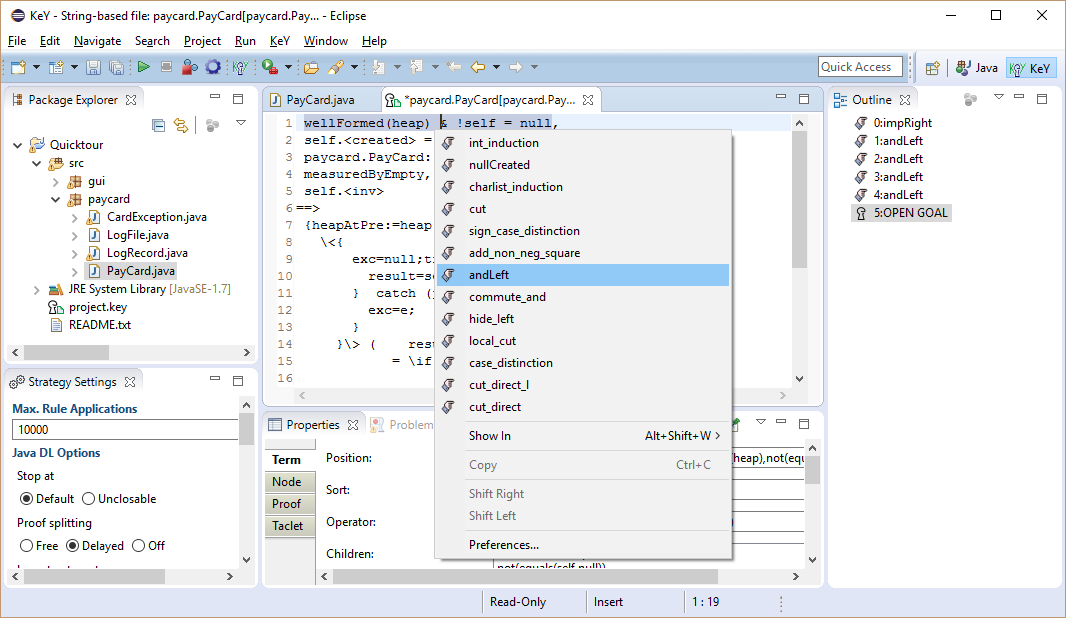The width and height of the screenshot is (1066, 618).
Task: Select Free proof splitting option
Action: point(27,546)
